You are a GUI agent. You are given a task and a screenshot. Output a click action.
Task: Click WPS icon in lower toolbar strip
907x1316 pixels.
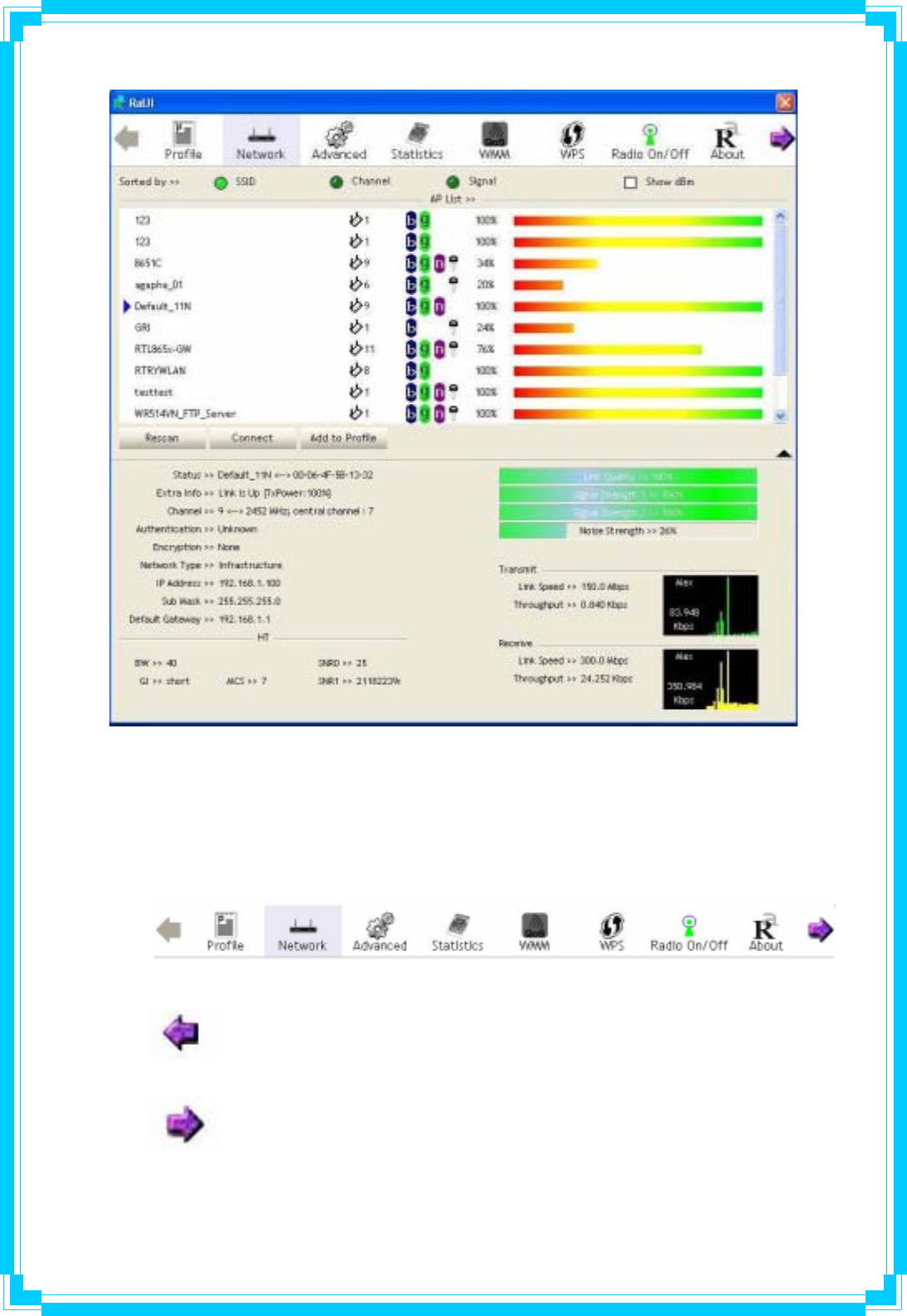pos(612,931)
